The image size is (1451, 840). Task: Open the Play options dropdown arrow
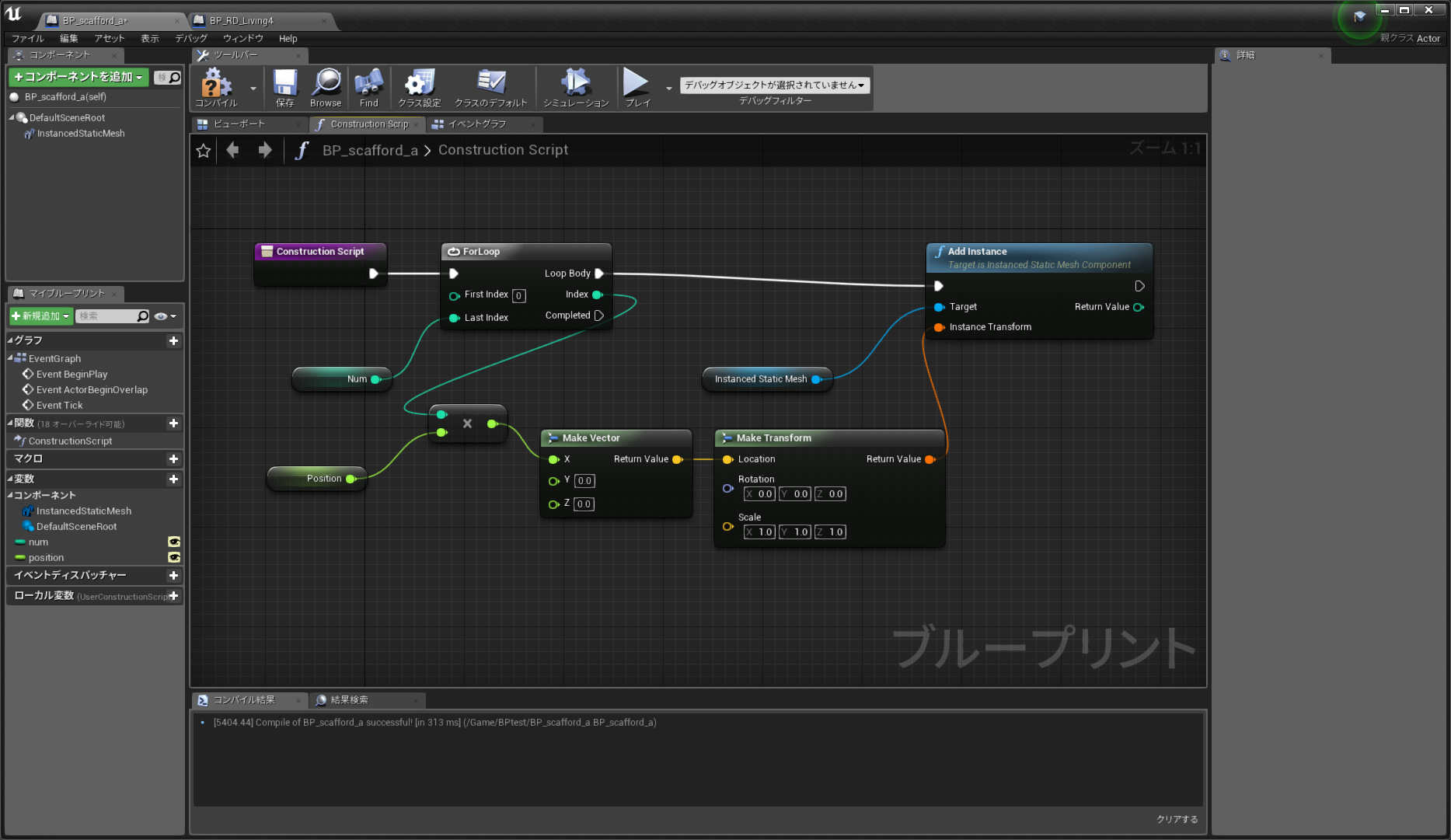pyautogui.click(x=669, y=88)
